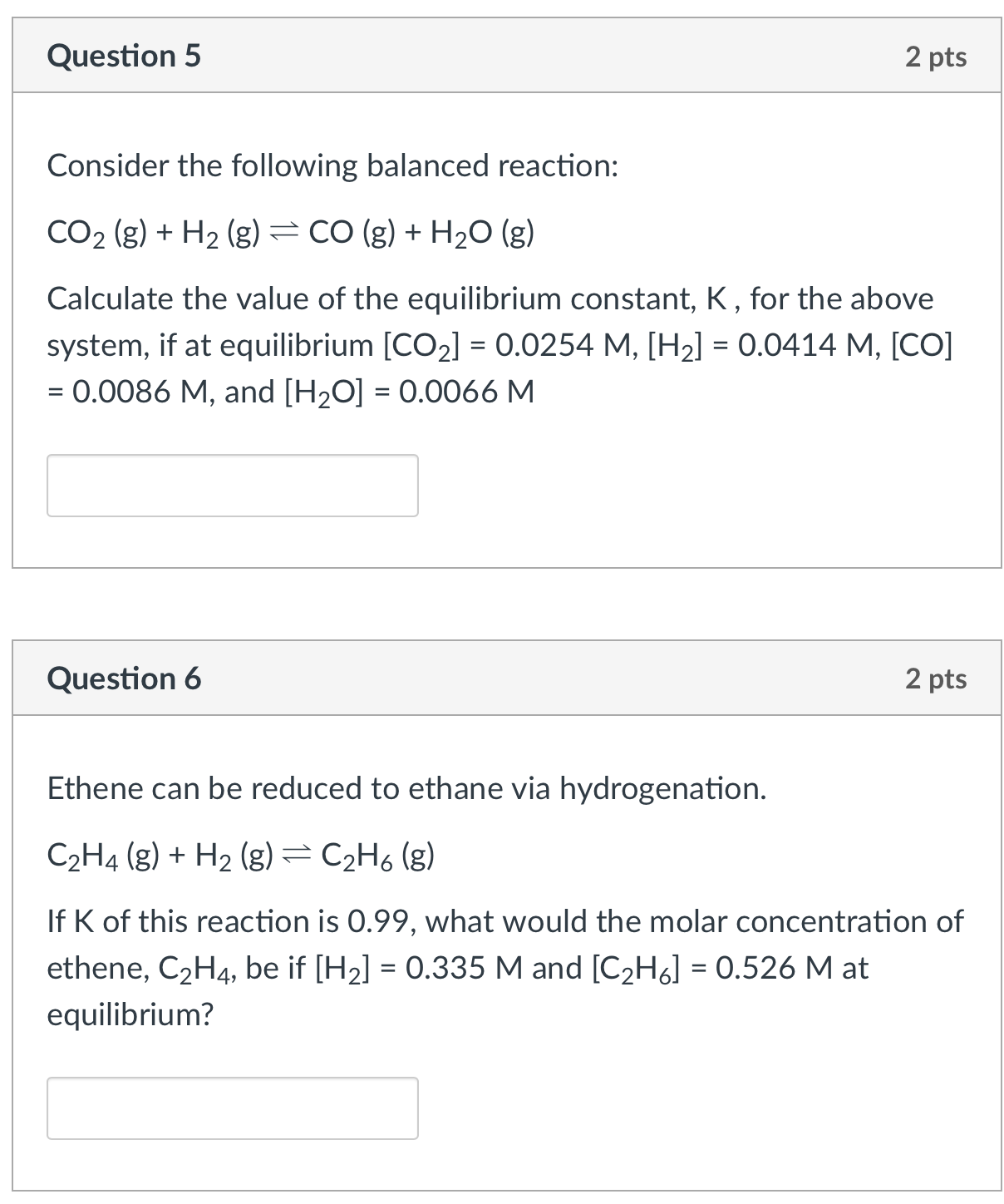Screen dimensions: 1004x1204
Task: Click the text 'Consider the following balanced reaction:'
Action: point(332,165)
